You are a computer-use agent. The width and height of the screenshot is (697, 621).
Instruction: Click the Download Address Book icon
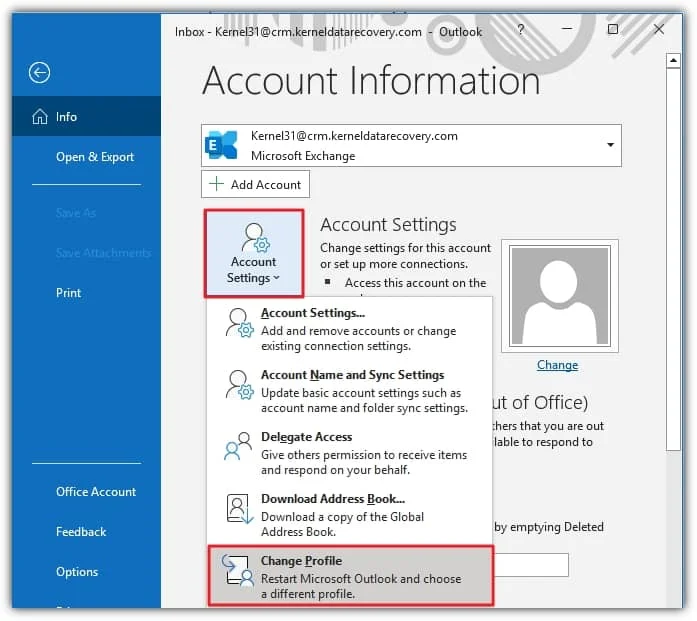[x=240, y=509]
